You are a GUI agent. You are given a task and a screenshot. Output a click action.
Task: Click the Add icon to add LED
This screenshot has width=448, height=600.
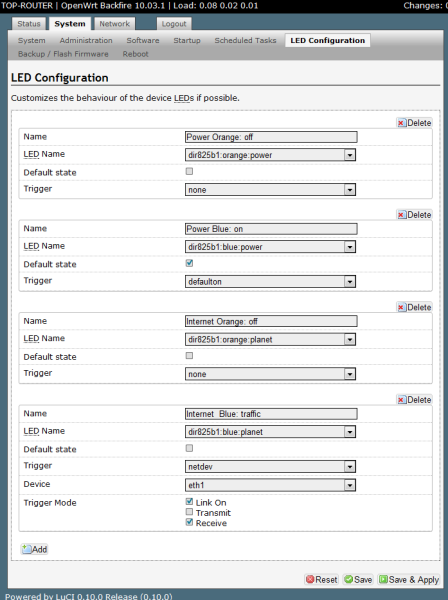tap(34, 549)
